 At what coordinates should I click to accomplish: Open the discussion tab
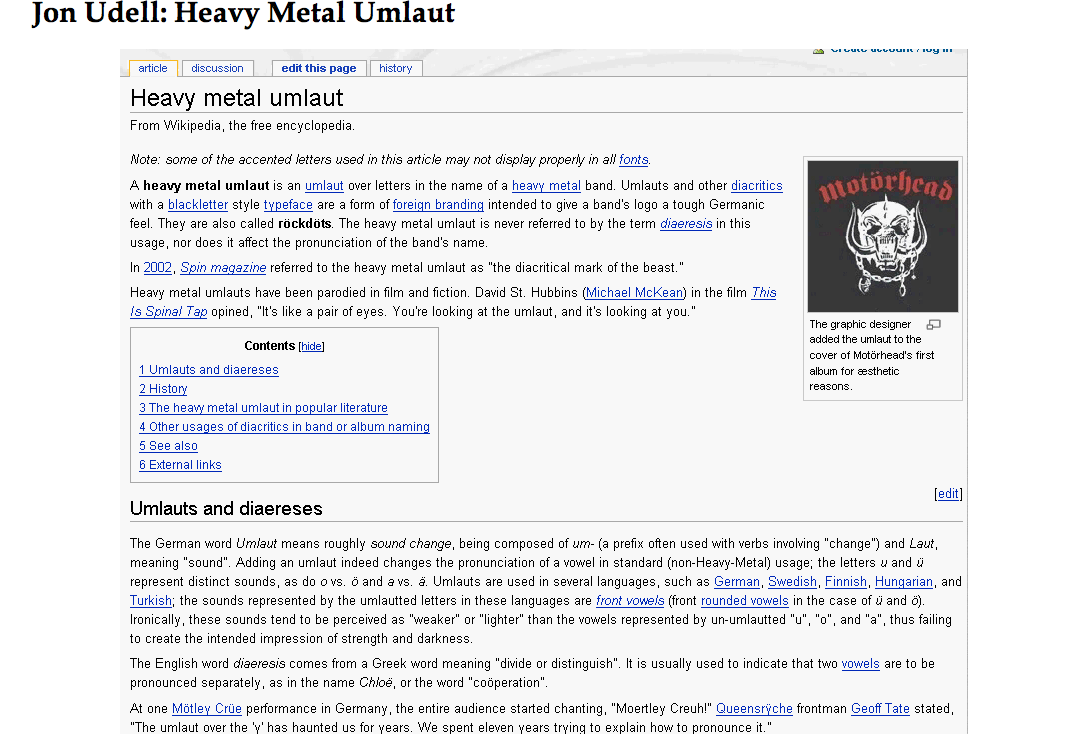coord(217,68)
